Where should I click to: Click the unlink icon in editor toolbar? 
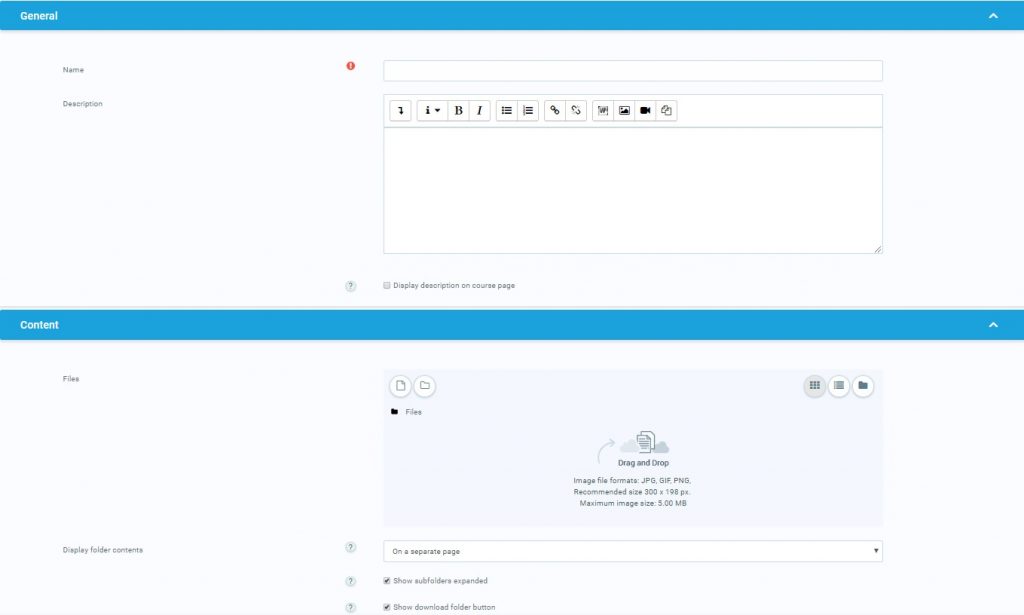click(x=576, y=111)
